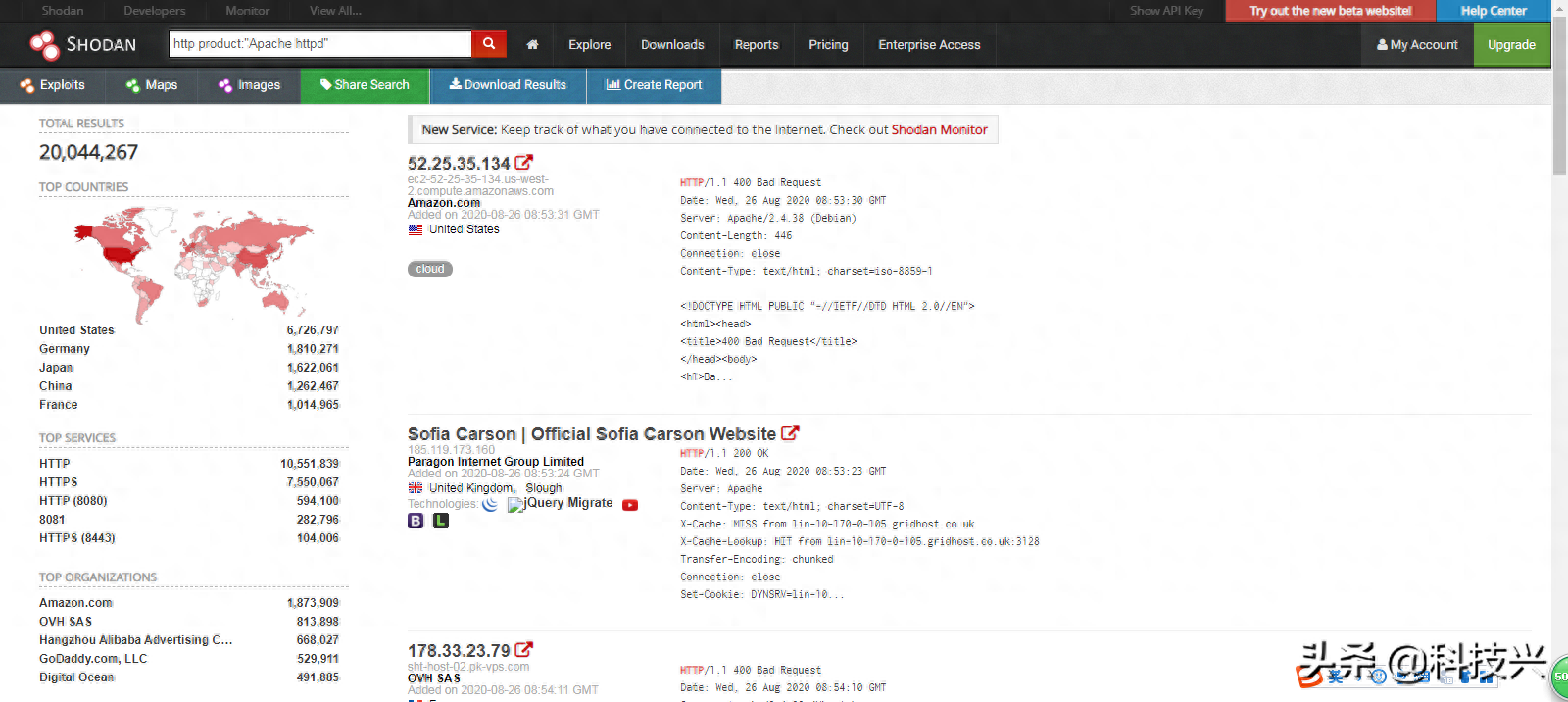Open external link icon for 178.33.23.79
Screen dimensions: 1568x702
[x=524, y=650]
